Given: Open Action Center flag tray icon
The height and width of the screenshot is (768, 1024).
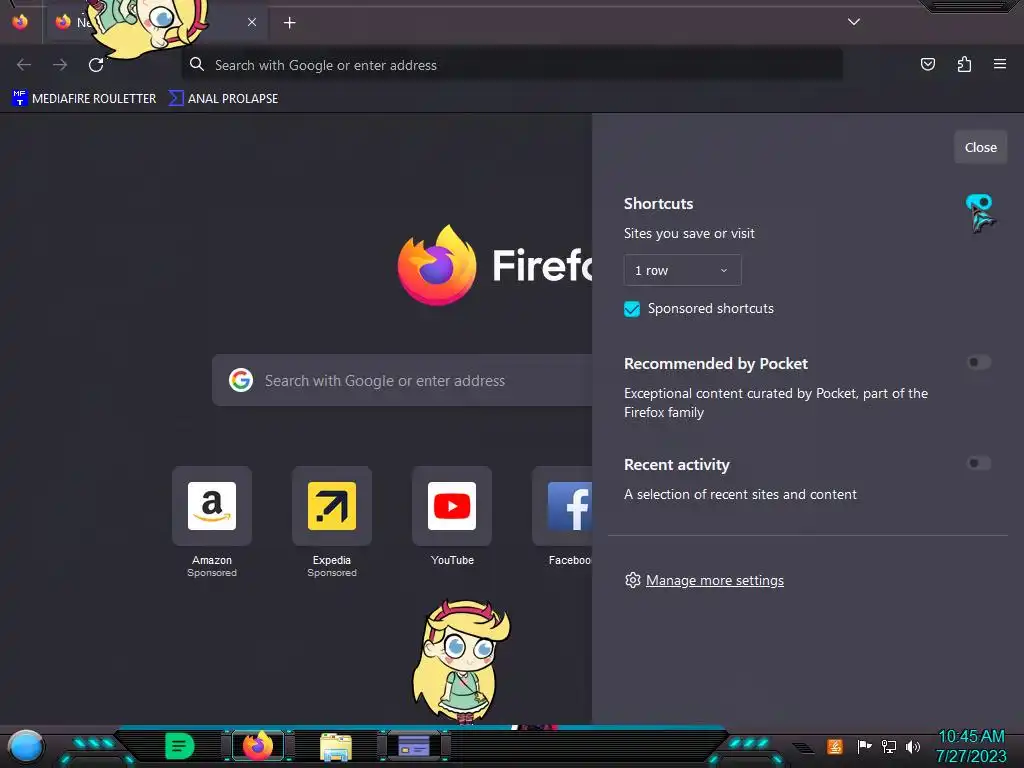Looking at the screenshot, I should coord(864,746).
